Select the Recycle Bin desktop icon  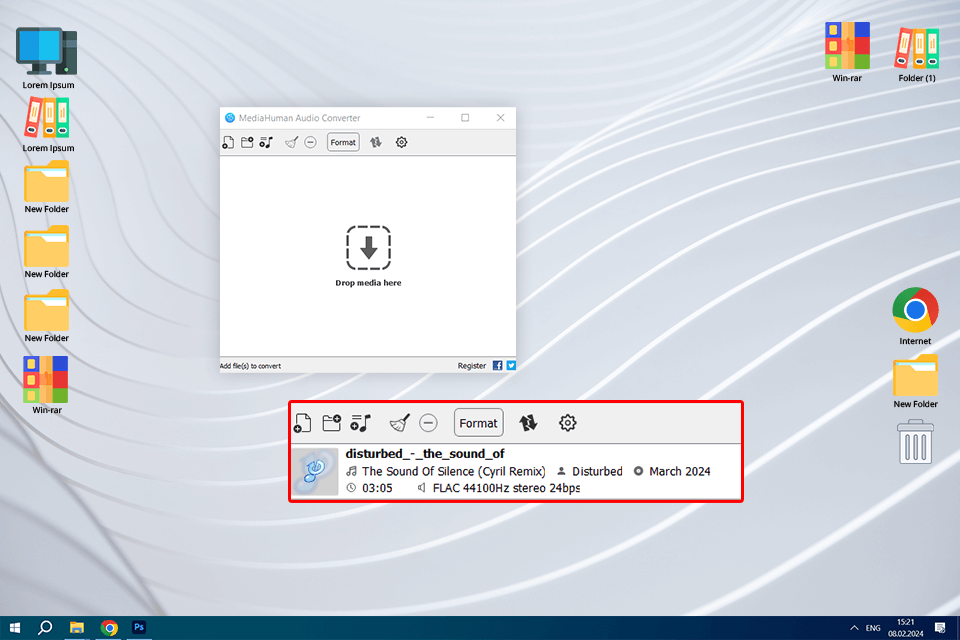point(915,442)
